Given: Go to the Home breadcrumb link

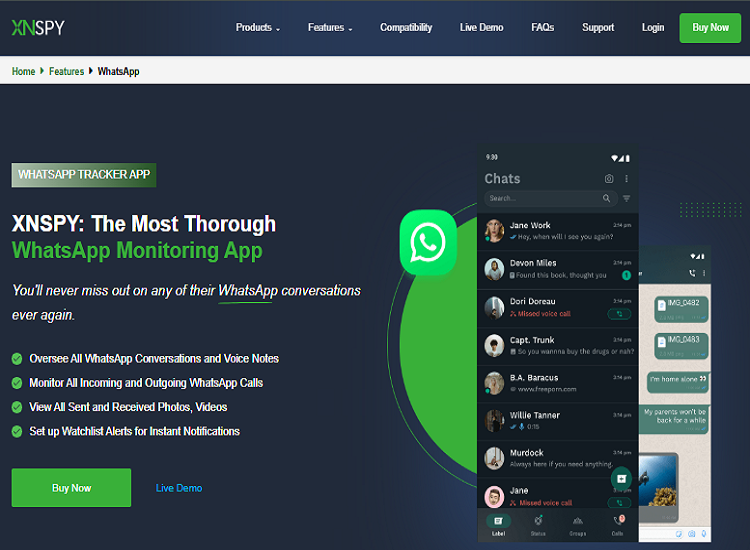Looking at the screenshot, I should click(23, 71).
